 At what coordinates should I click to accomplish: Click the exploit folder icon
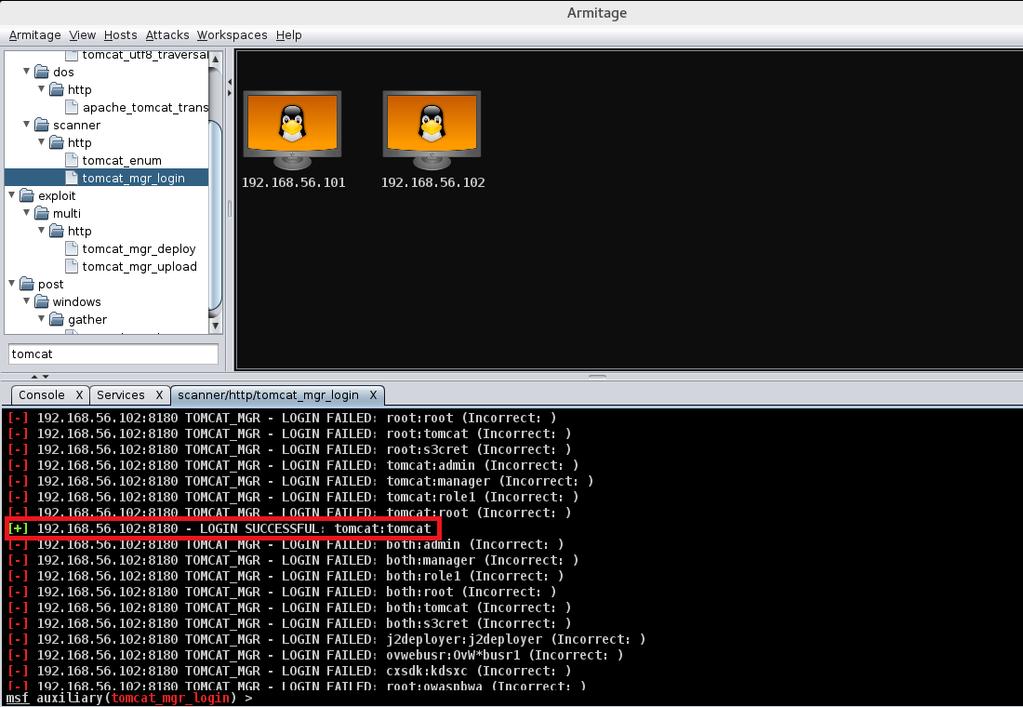click(27, 196)
